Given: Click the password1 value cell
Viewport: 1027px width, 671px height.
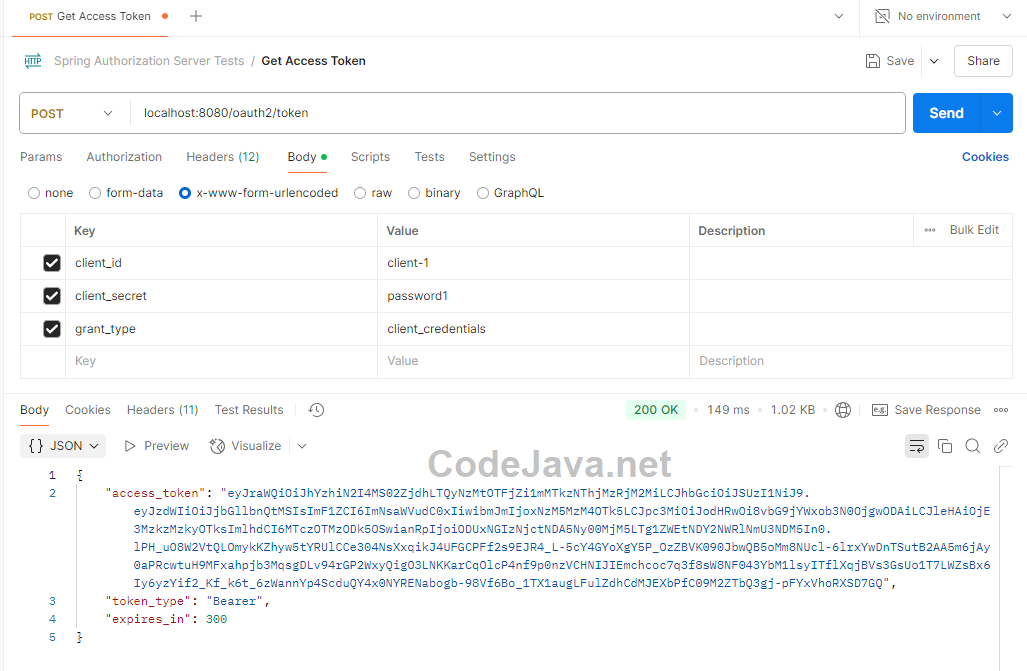Looking at the screenshot, I should point(533,296).
